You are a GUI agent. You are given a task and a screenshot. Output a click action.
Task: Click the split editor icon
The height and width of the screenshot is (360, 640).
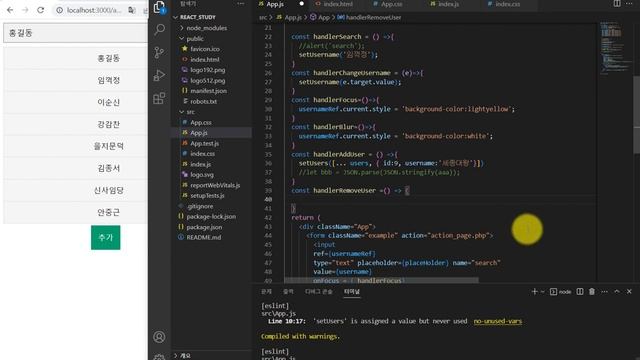click(x=617, y=4)
